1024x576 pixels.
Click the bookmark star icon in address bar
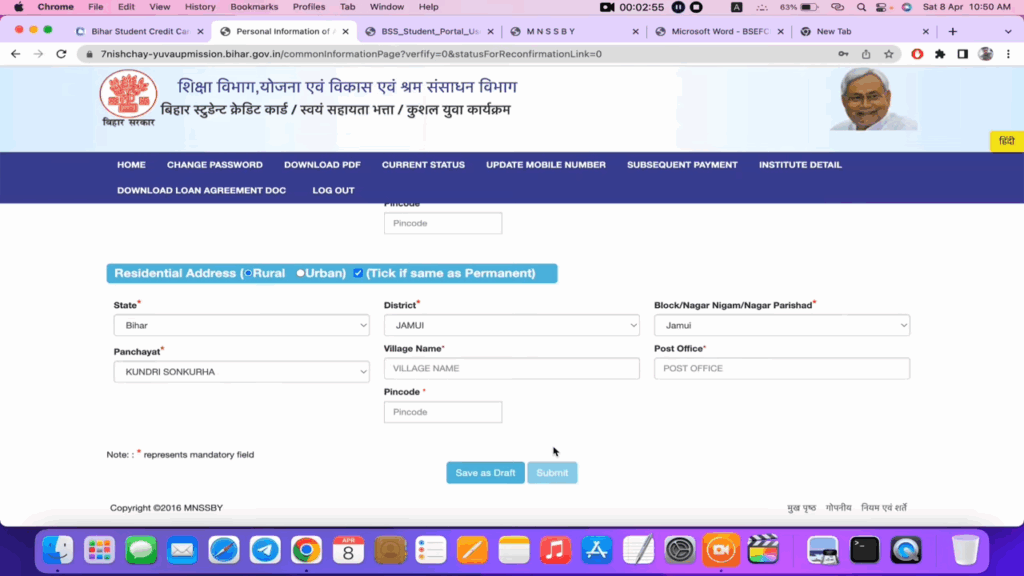pyautogui.click(x=888, y=54)
